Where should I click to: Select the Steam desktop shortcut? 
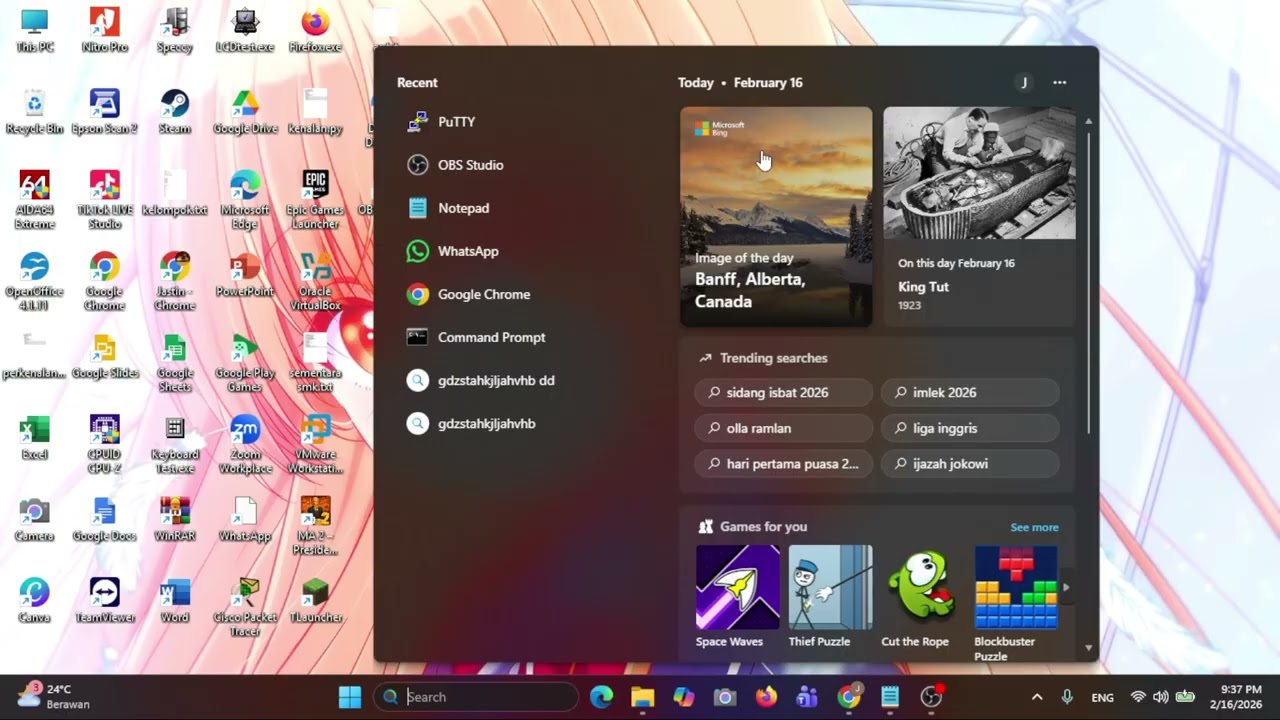click(174, 112)
